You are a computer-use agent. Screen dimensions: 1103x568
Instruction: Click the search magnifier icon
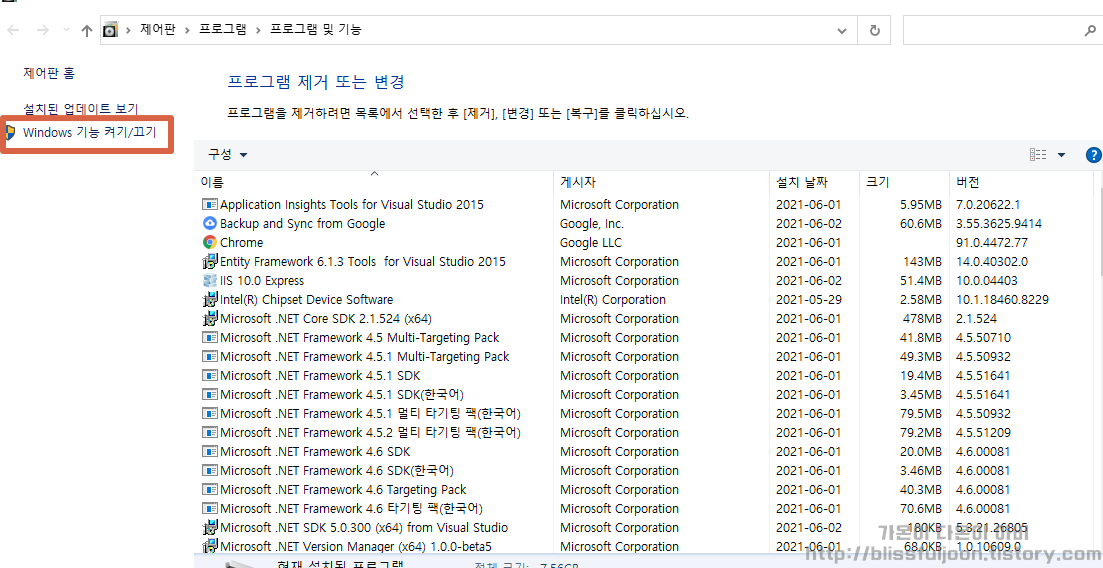1090,30
